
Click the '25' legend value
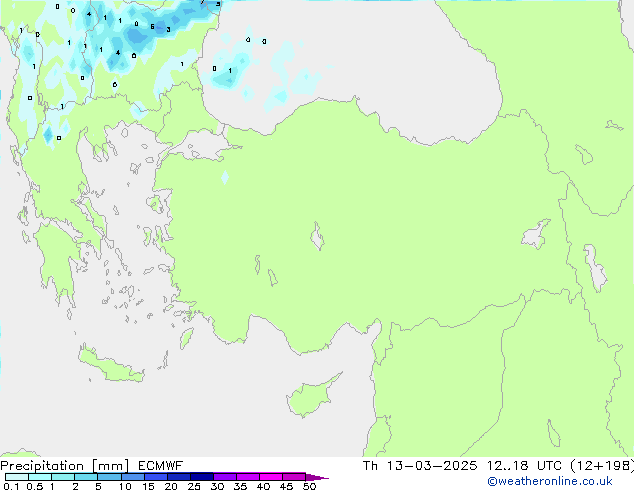194,486
